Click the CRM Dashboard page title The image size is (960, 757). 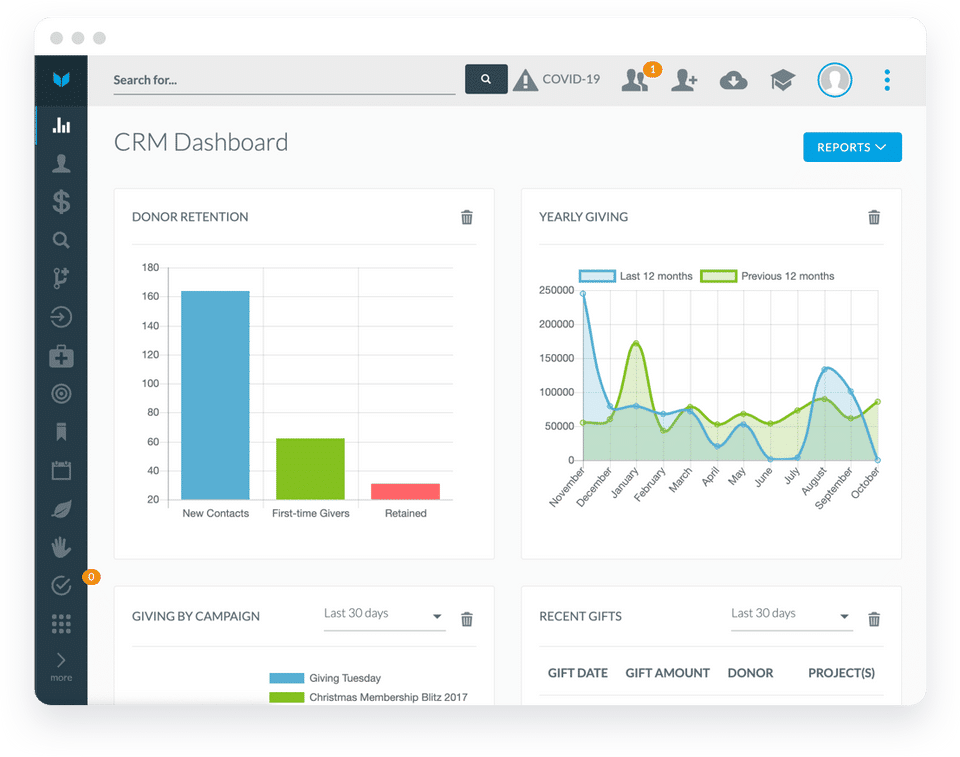201,142
